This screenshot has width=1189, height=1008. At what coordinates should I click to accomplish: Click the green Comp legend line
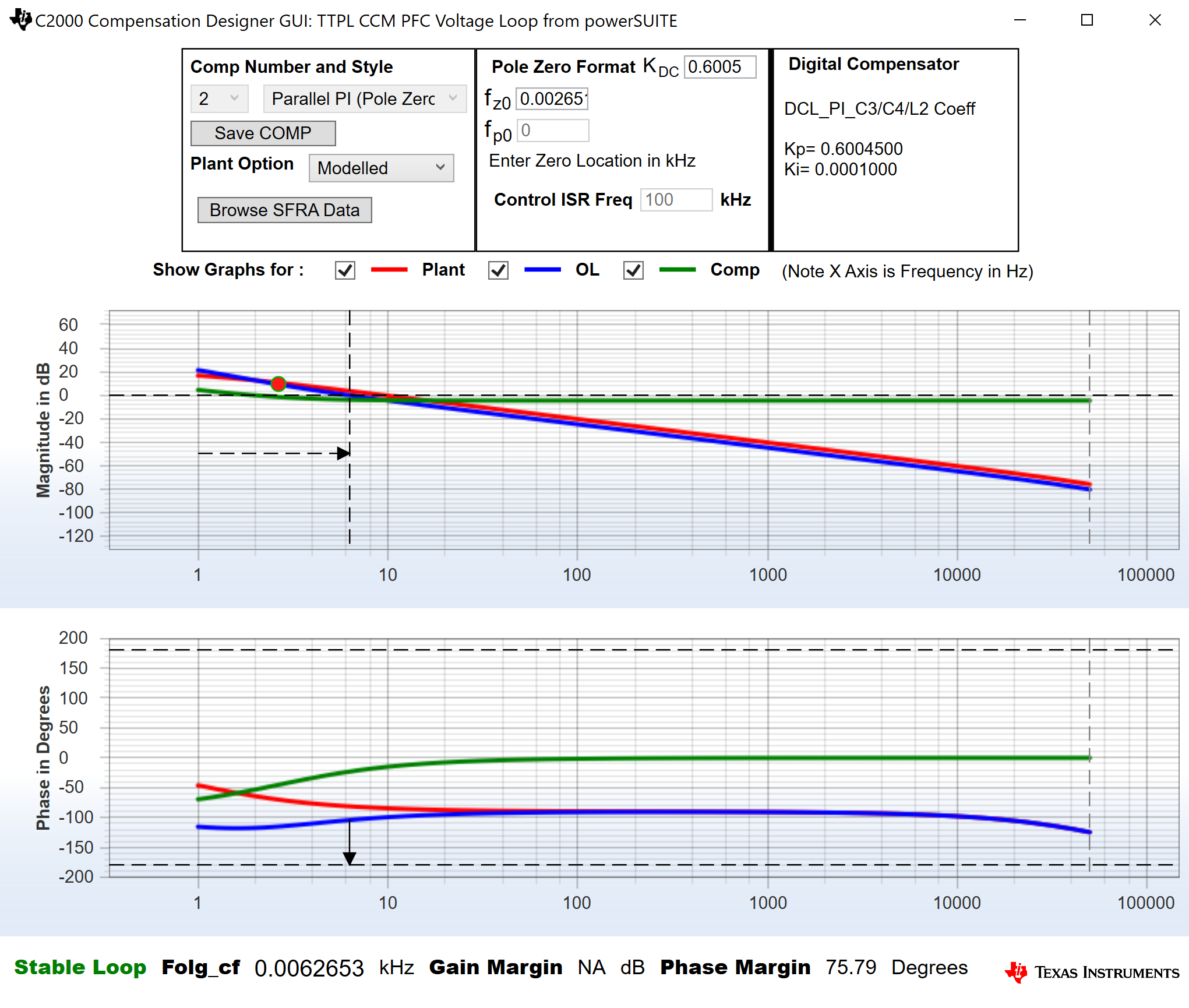678,270
